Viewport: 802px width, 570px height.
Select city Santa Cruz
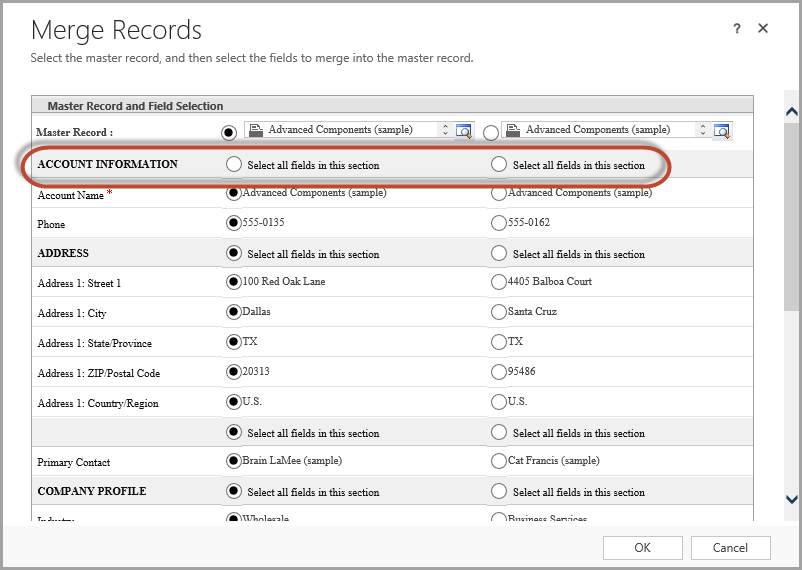pos(499,312)
